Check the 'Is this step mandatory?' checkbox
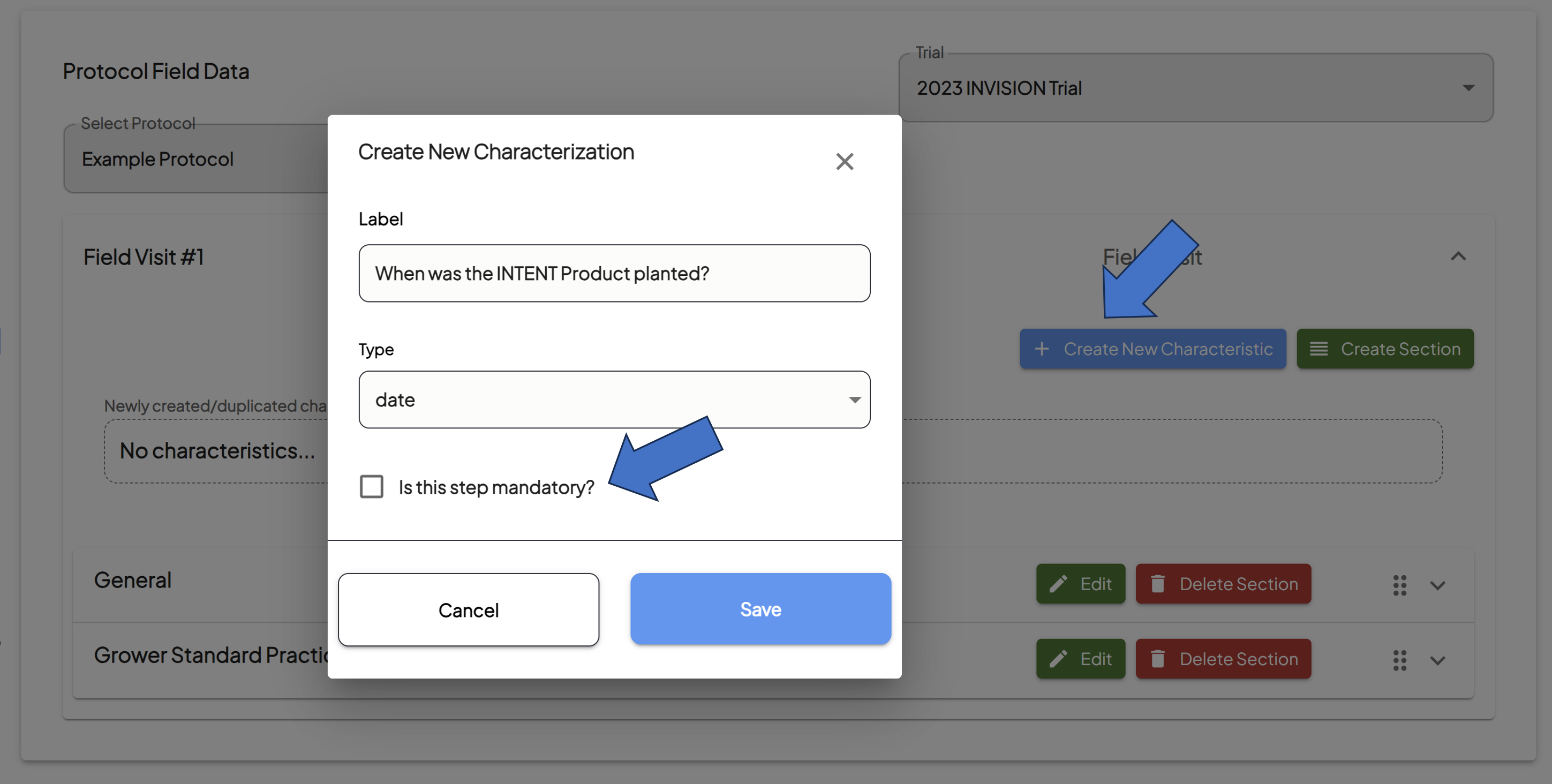Screen dimensions: 1552x784 371,486
